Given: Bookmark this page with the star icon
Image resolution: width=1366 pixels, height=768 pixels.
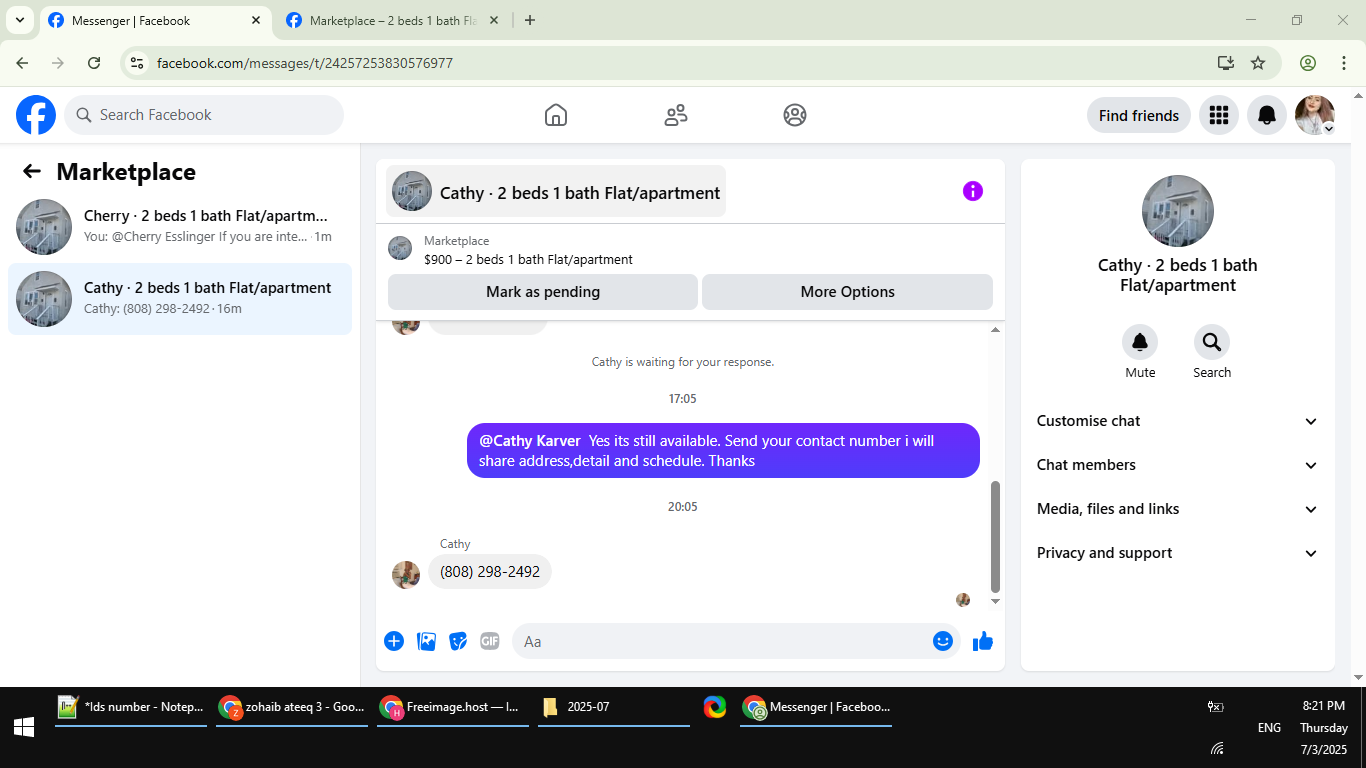Looking at the screenshot, I should (1258, 63).
